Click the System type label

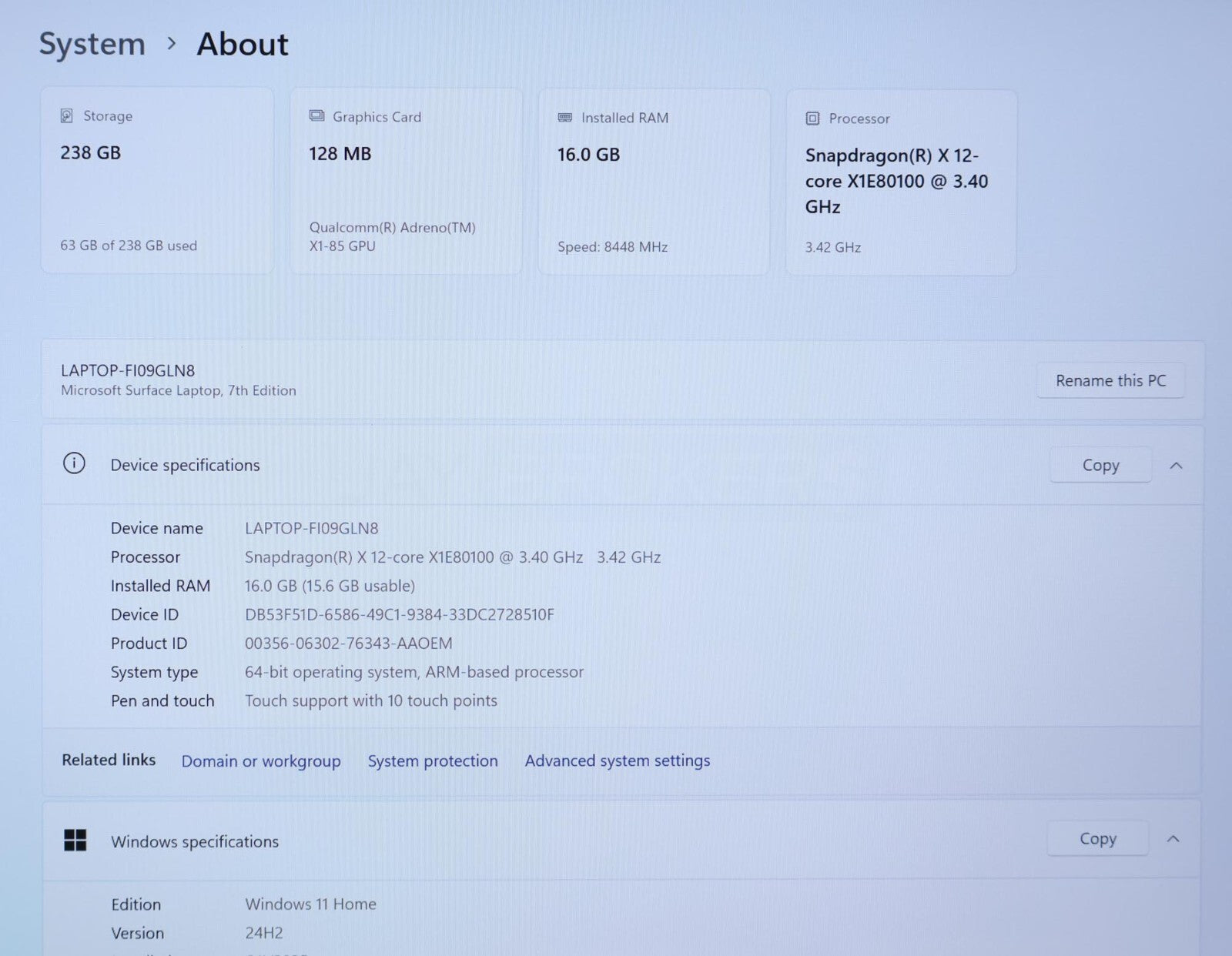pyautogui.click(x=154, y=672)
